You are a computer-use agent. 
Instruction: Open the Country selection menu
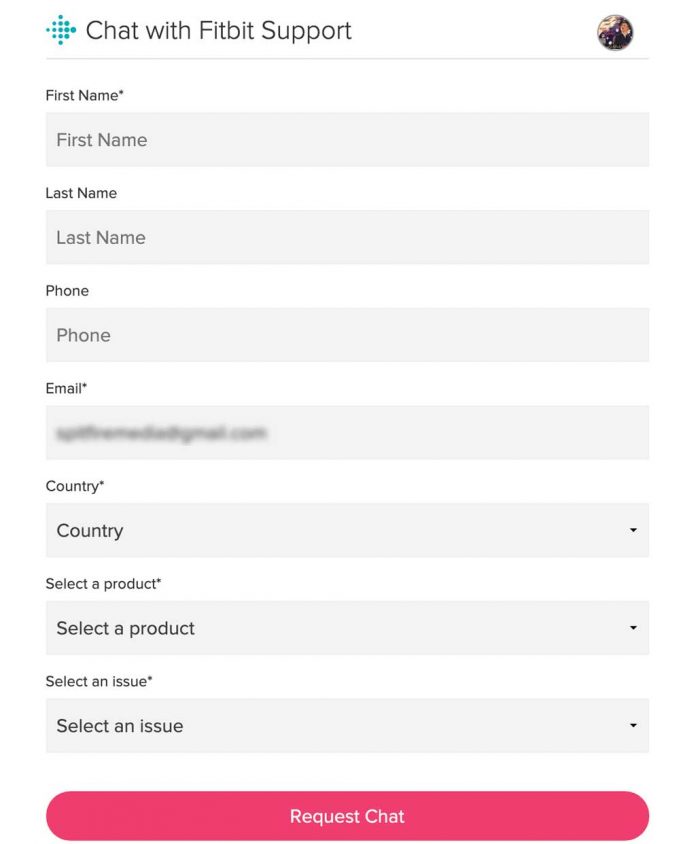[347, 530]
